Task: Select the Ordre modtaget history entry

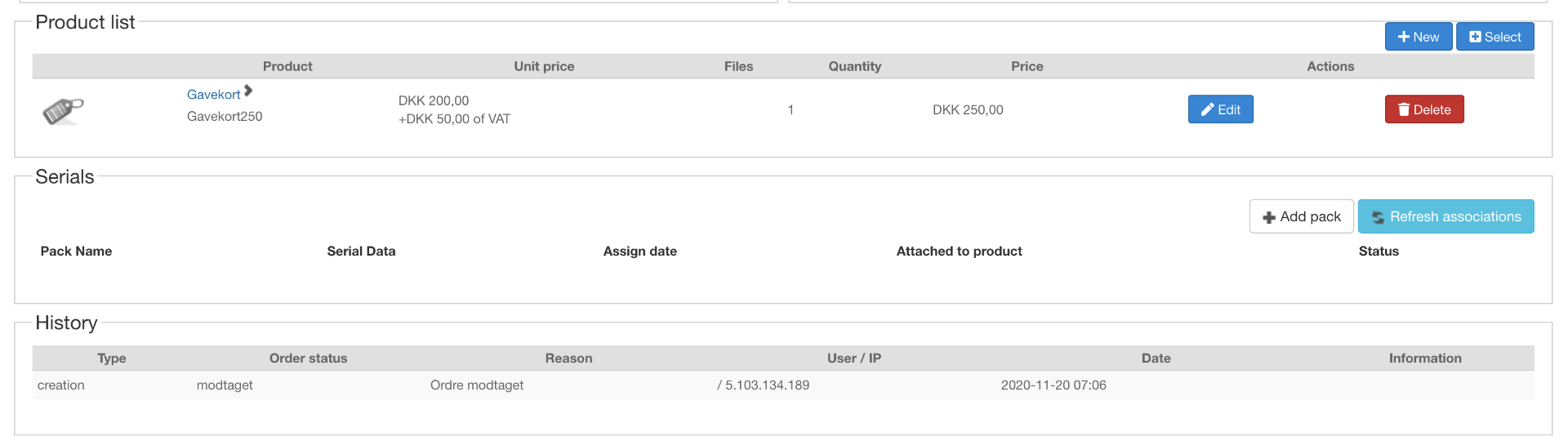Action: click(x=477, y=385)
